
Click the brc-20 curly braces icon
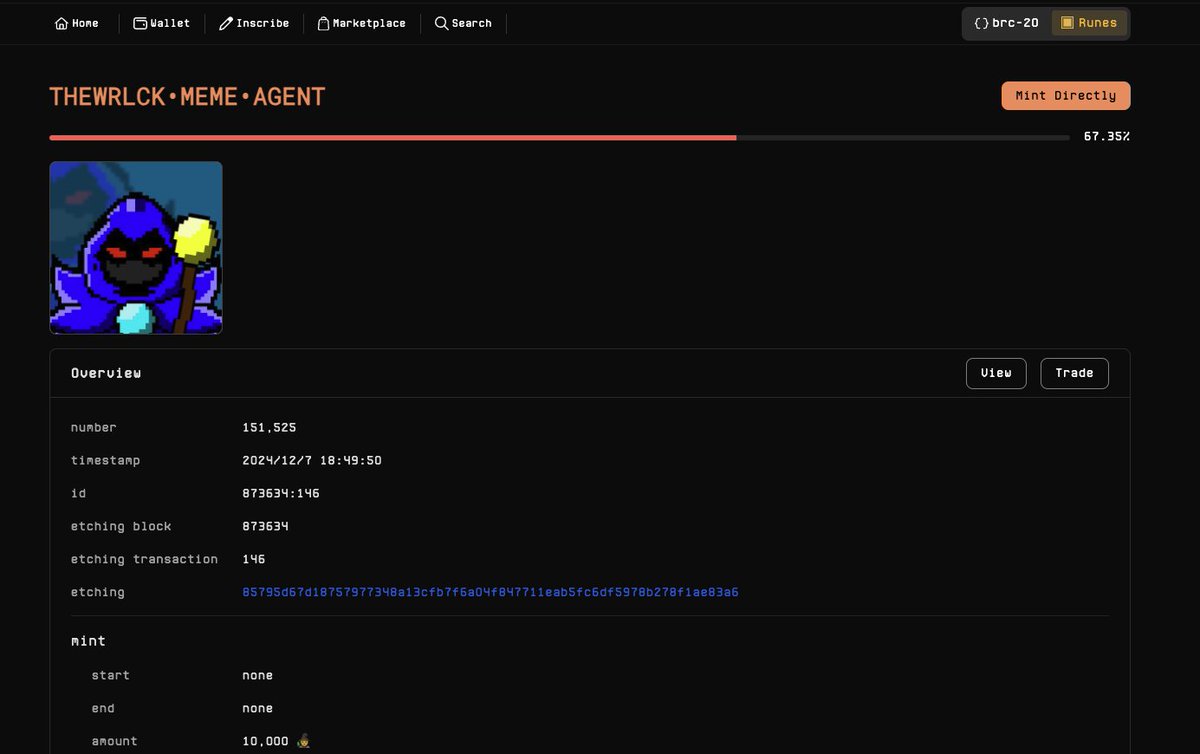pos(981,23)
